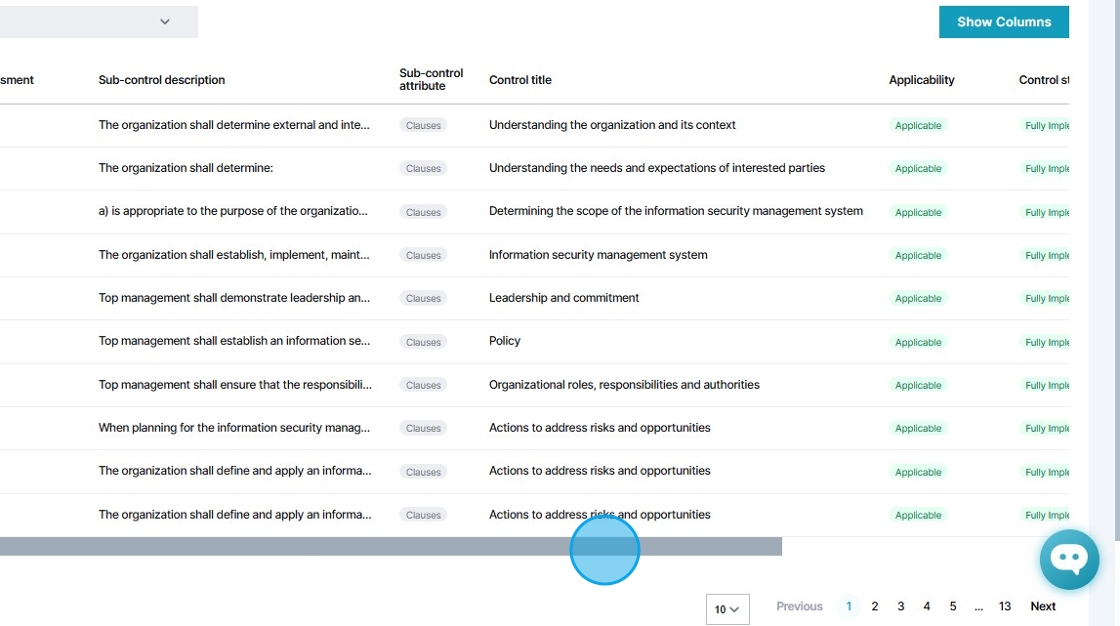
Task: Click the Sub-control description column header
Action: tap(161, 80)
